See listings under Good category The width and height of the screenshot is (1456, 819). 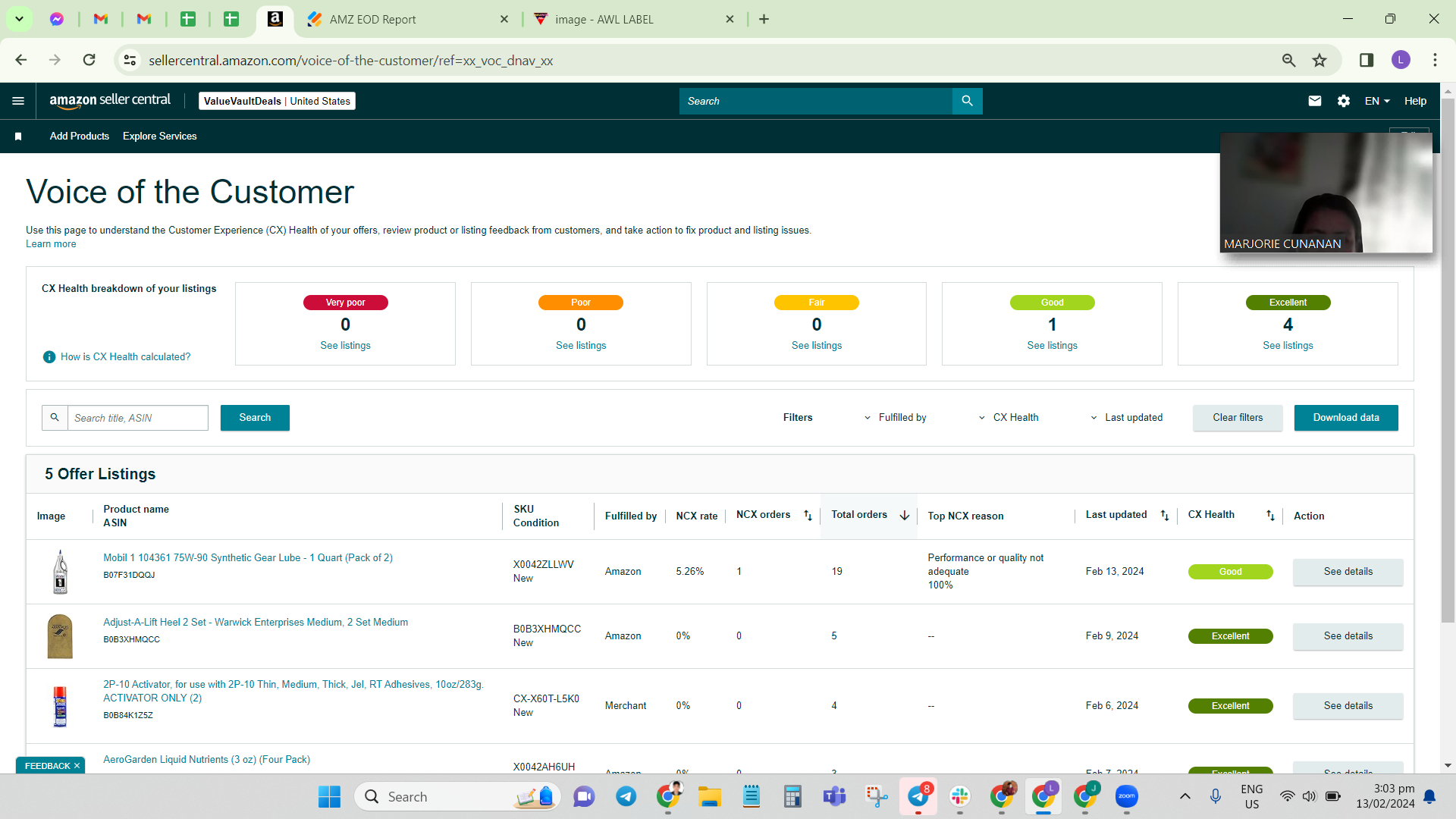click(1052, 346)
